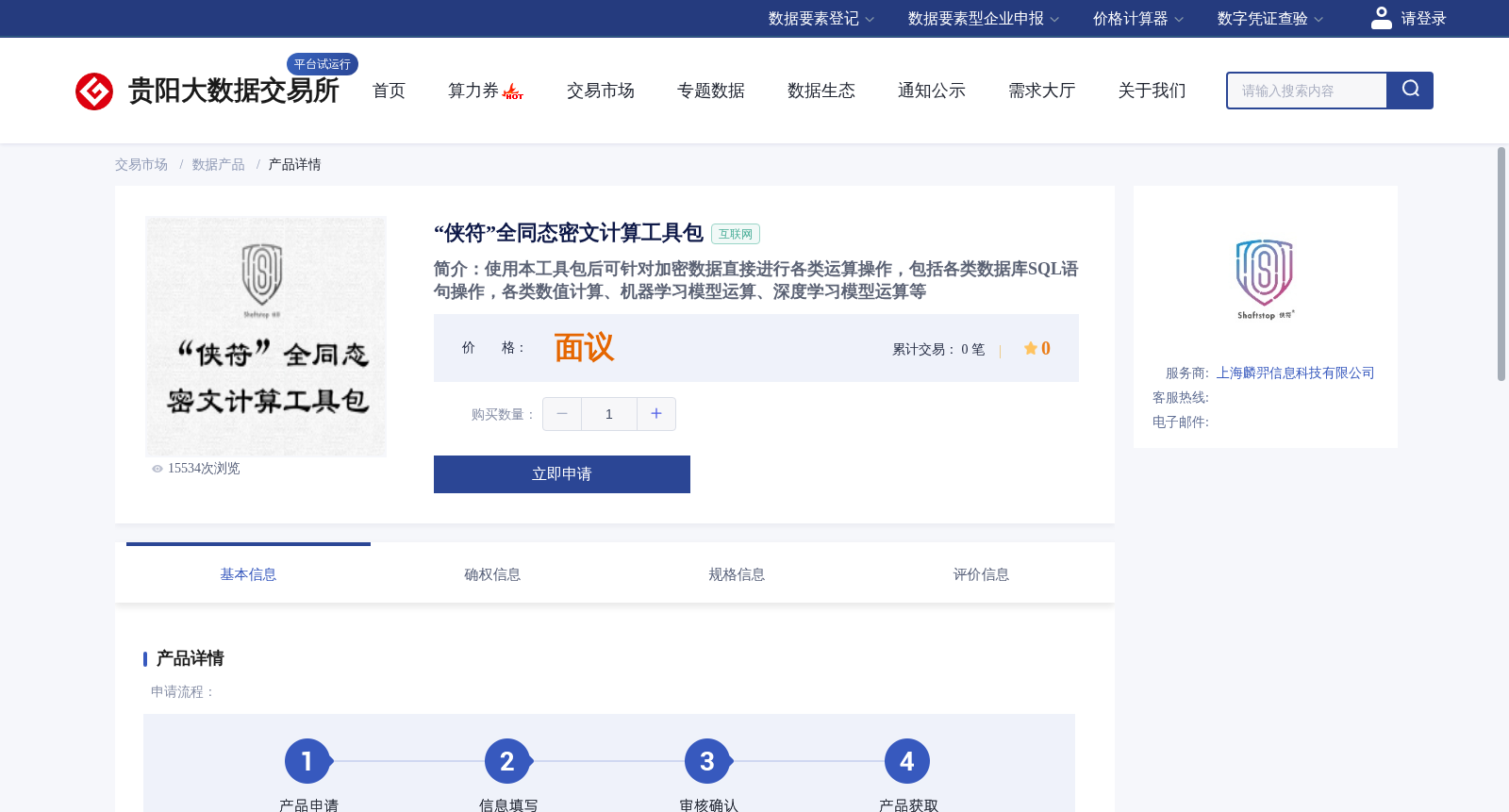Decrease purchase quantity with minus button

[562, 414]
